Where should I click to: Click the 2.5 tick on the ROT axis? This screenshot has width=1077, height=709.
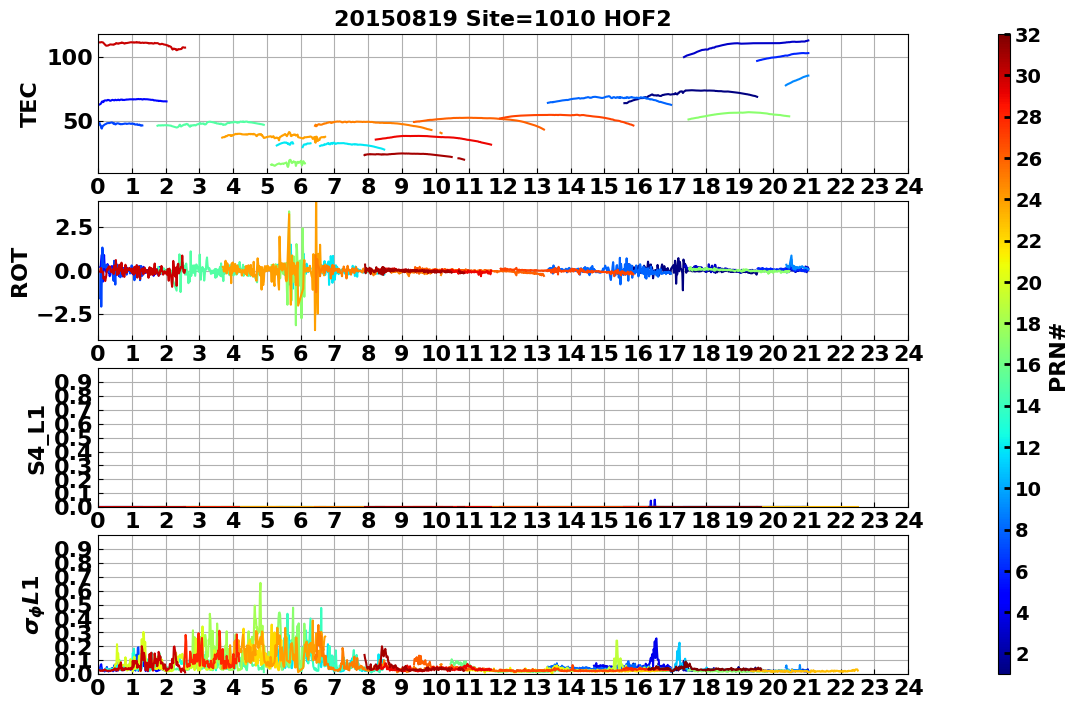pos(73,227)
